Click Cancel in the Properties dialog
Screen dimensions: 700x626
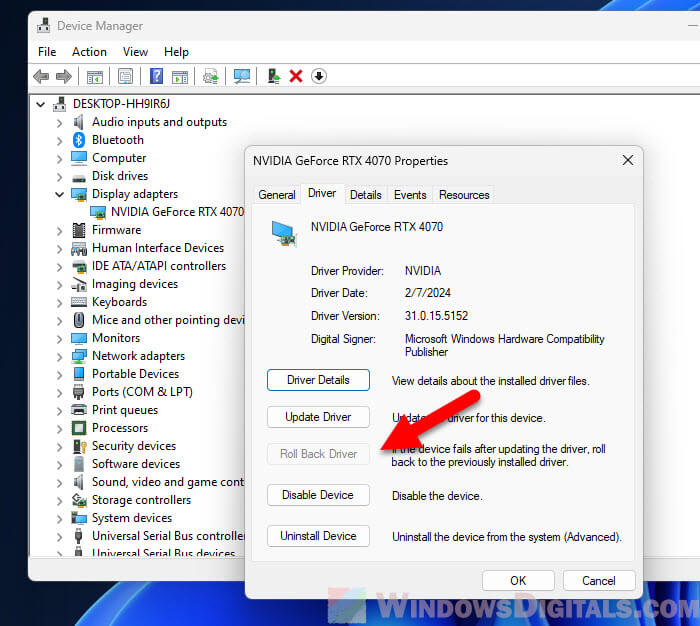[x=599, y=580]
